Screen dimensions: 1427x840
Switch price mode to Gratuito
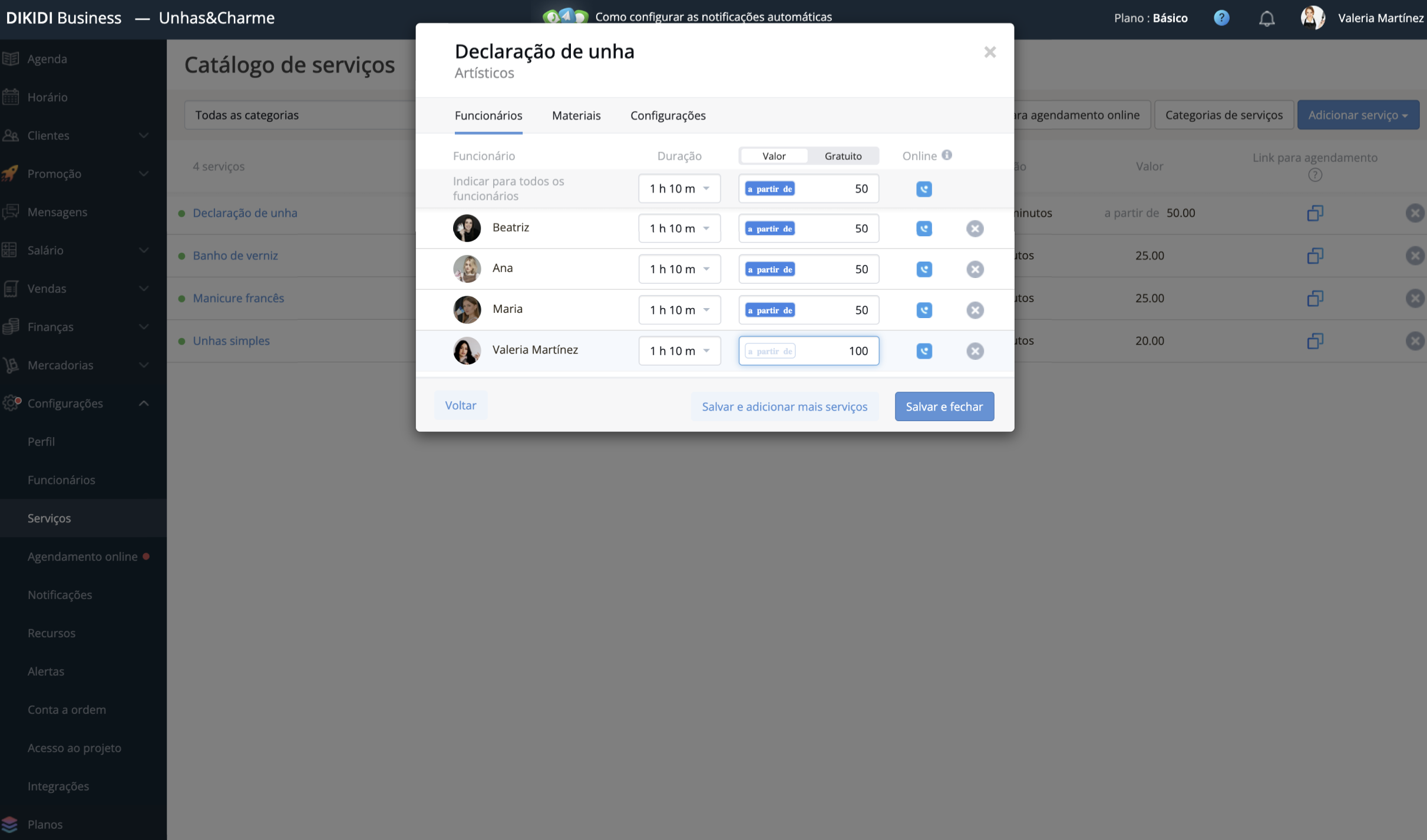(843, 156)
